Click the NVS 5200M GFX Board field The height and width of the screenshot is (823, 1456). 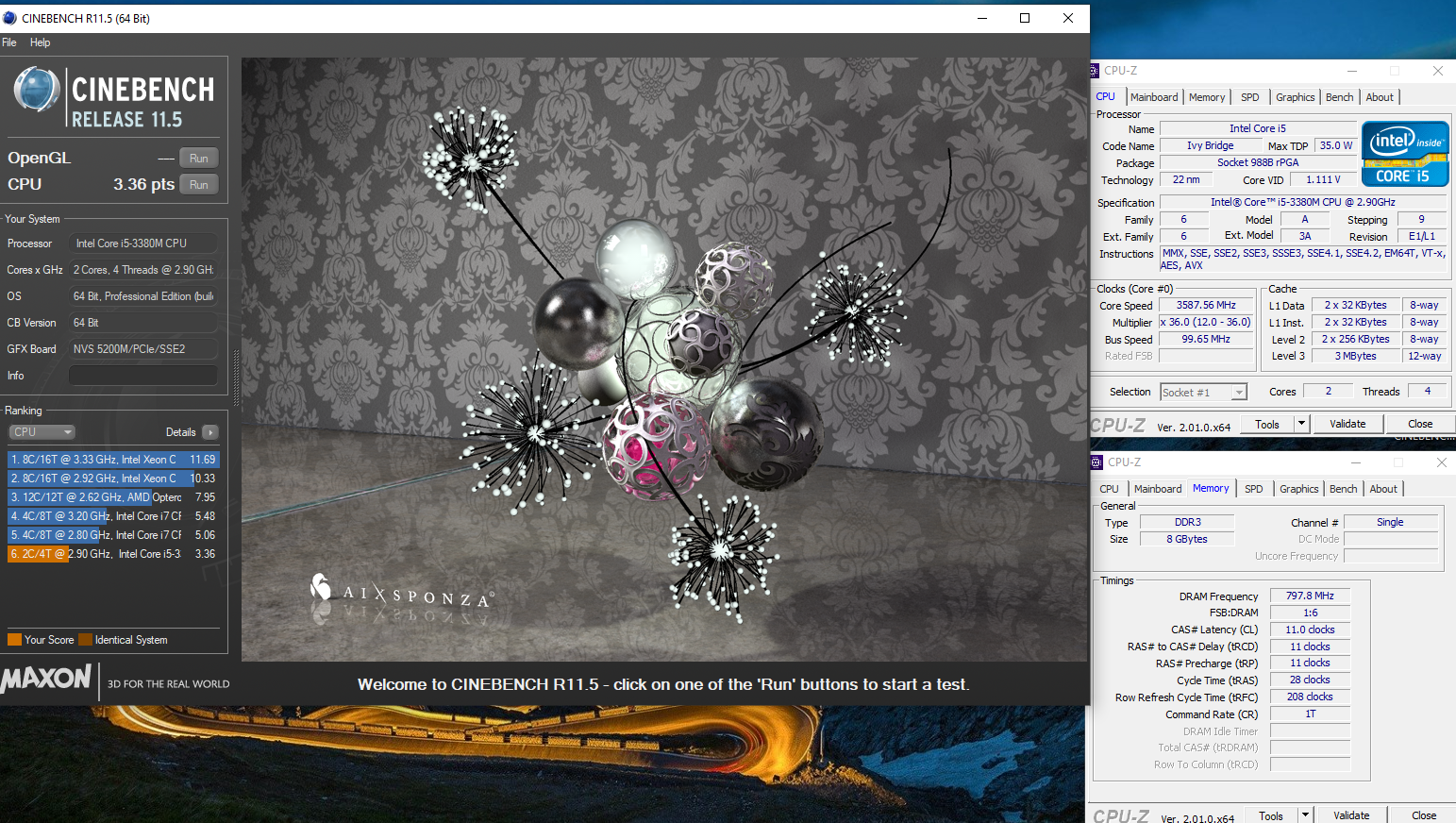(143, 349)
